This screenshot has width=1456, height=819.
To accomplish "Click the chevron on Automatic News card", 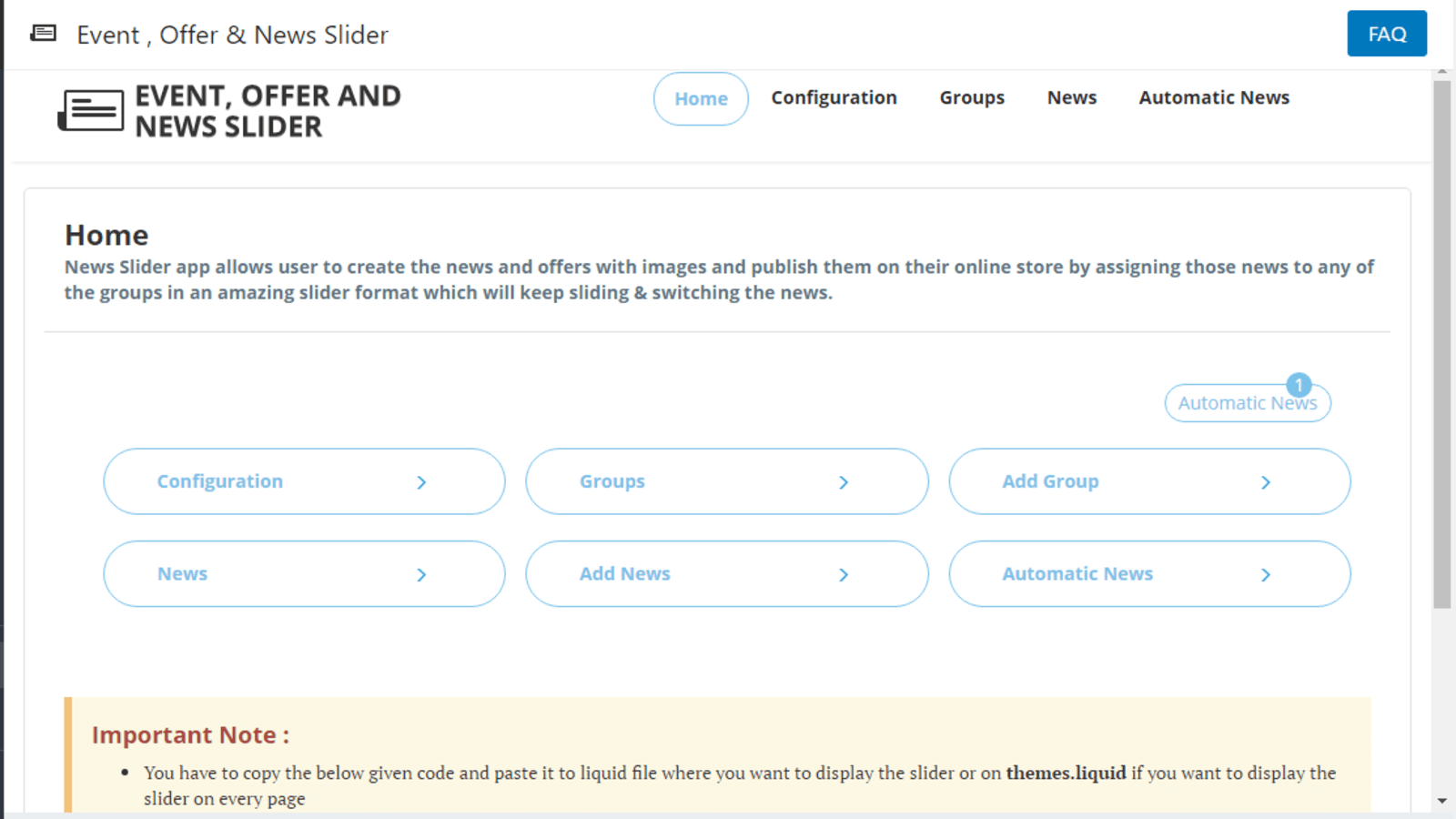I will (1266, 575).
